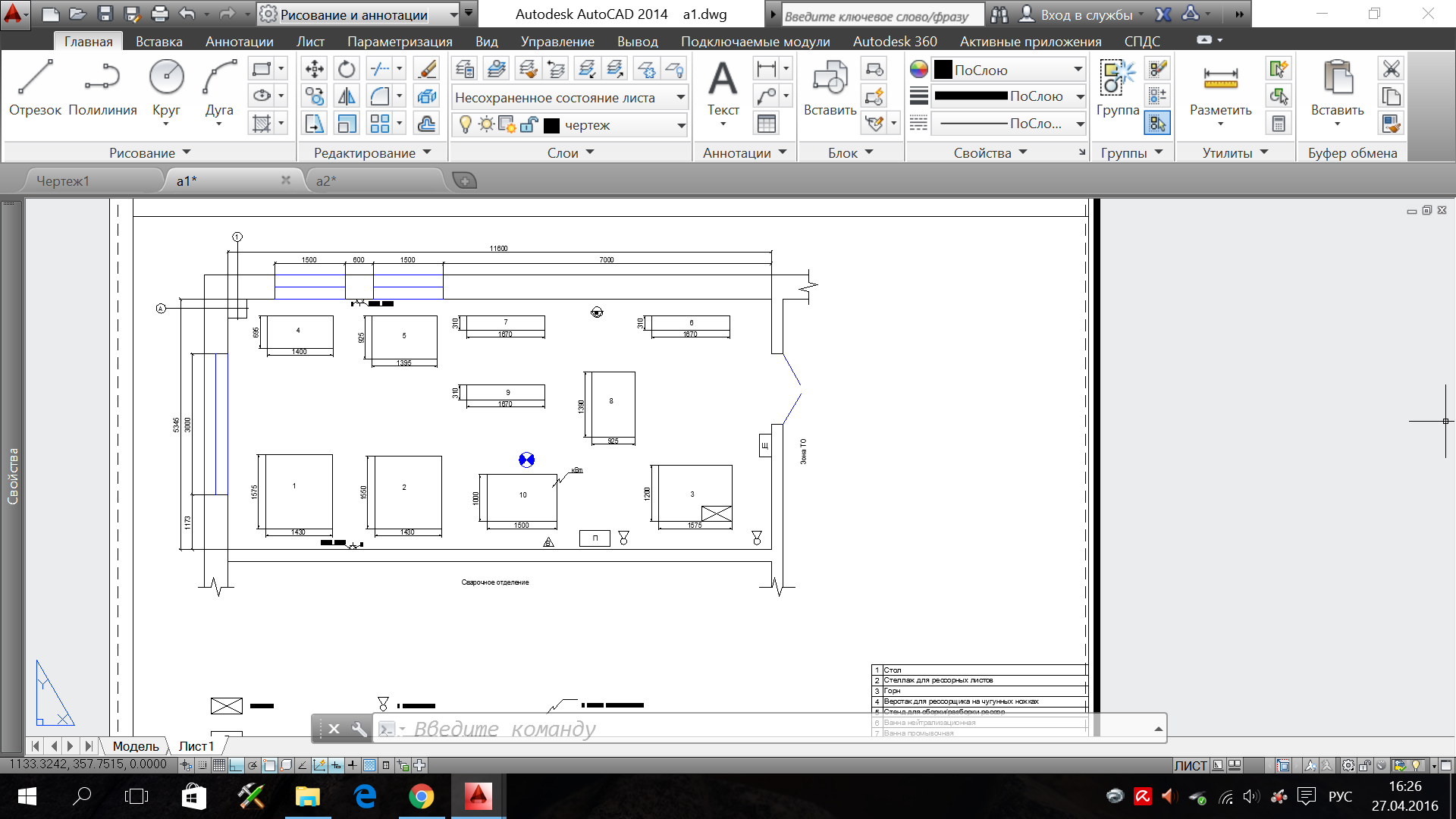Click the wrench customize icon on command line
This screenshot has width=1456, height=819.
359,729
